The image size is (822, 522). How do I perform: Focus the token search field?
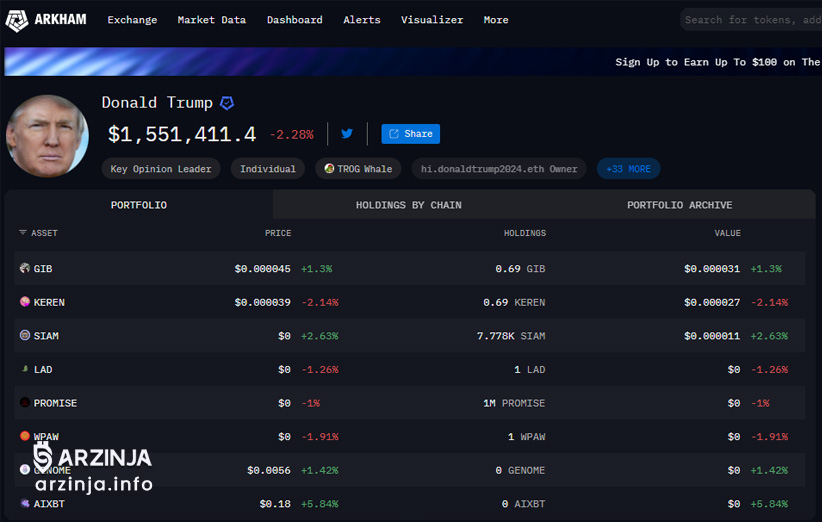click(751, 20)
